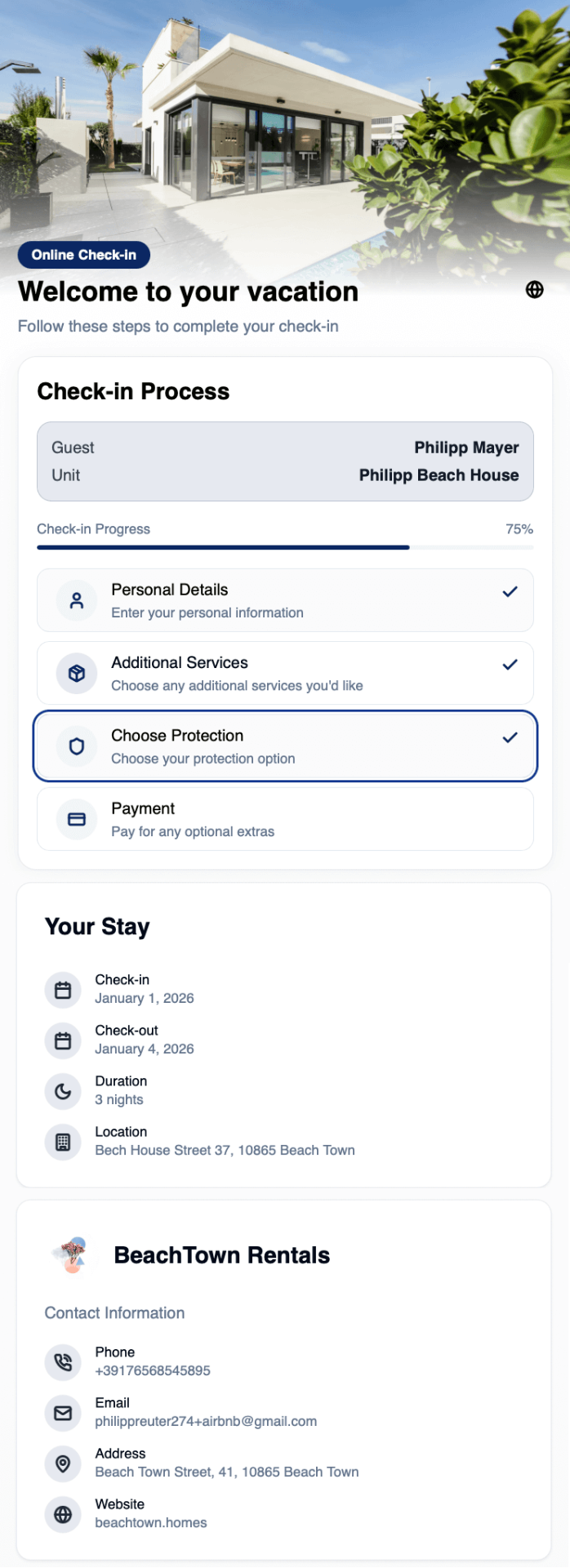This screenshot has height=1568, width=570.
Task: Click the Check-in calendar icon
Action: (x=63, y=991)
